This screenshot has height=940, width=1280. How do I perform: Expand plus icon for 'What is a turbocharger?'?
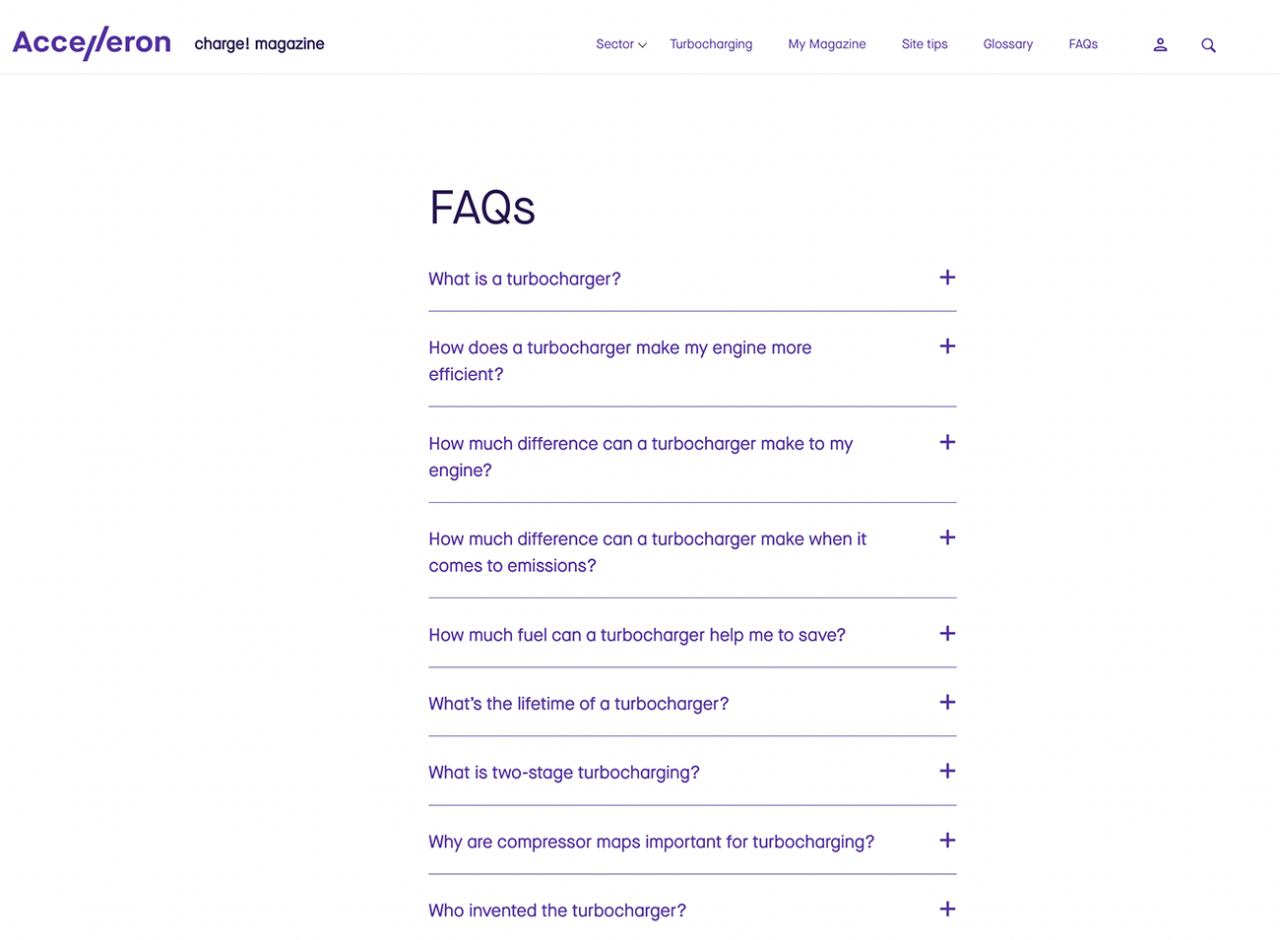948,277
